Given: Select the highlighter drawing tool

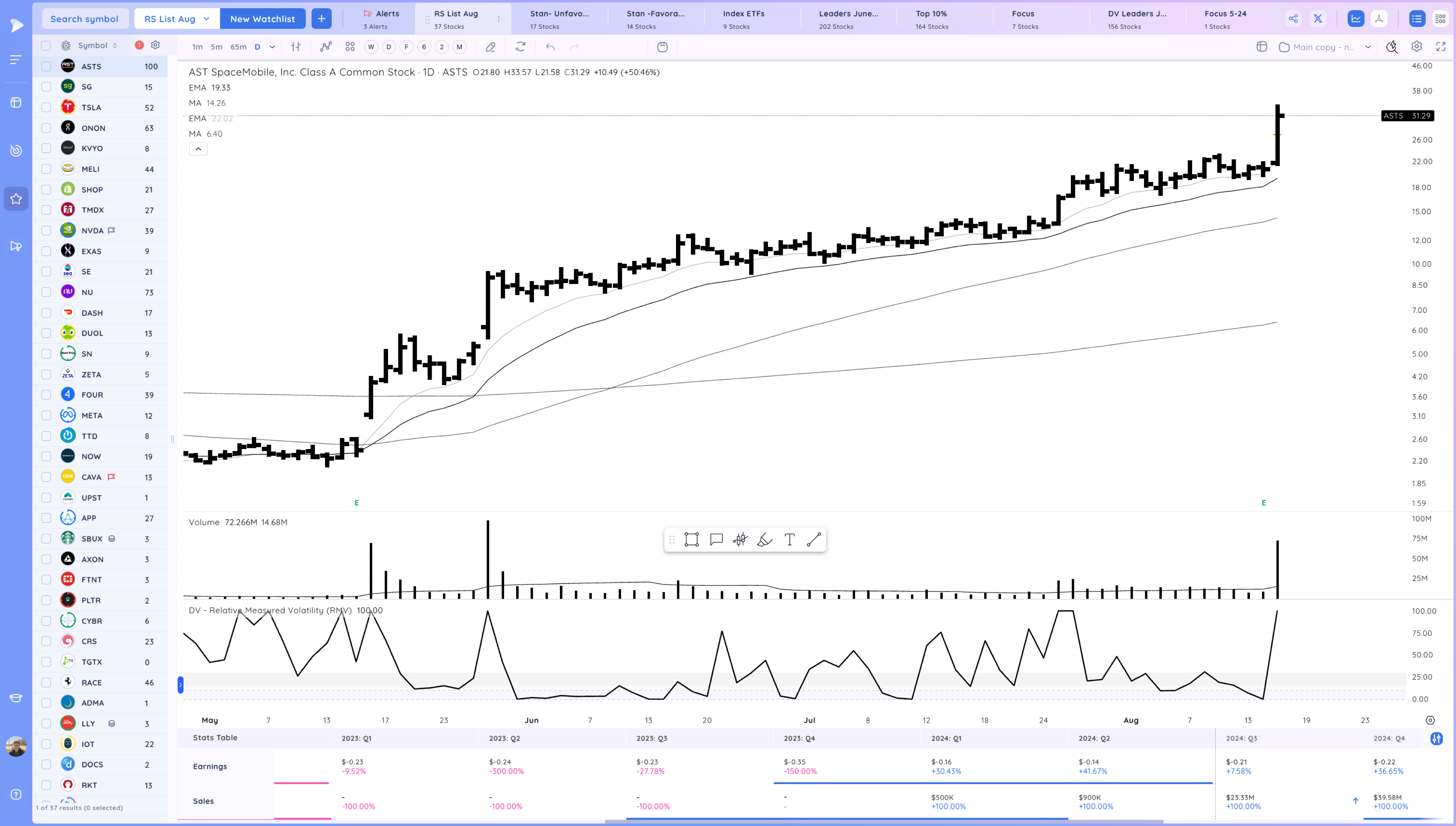Looking at the screenshot, I should tap(764, 540).
